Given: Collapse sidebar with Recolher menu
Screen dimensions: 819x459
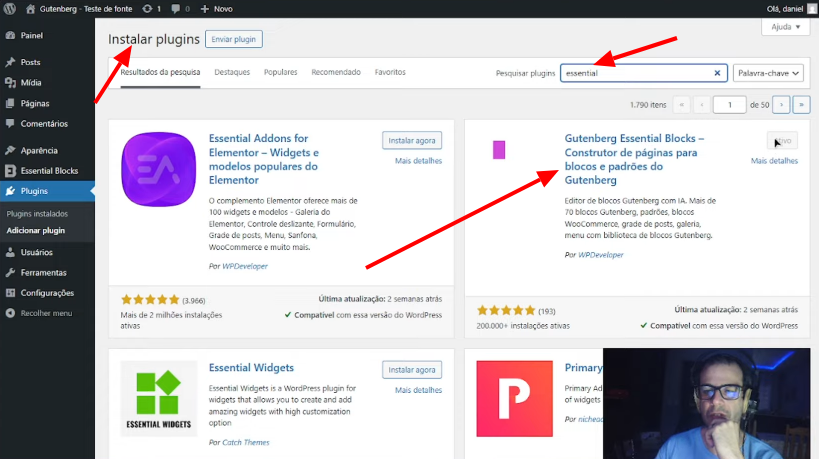Looking at the screenshot, I should (x=45, y=313).
